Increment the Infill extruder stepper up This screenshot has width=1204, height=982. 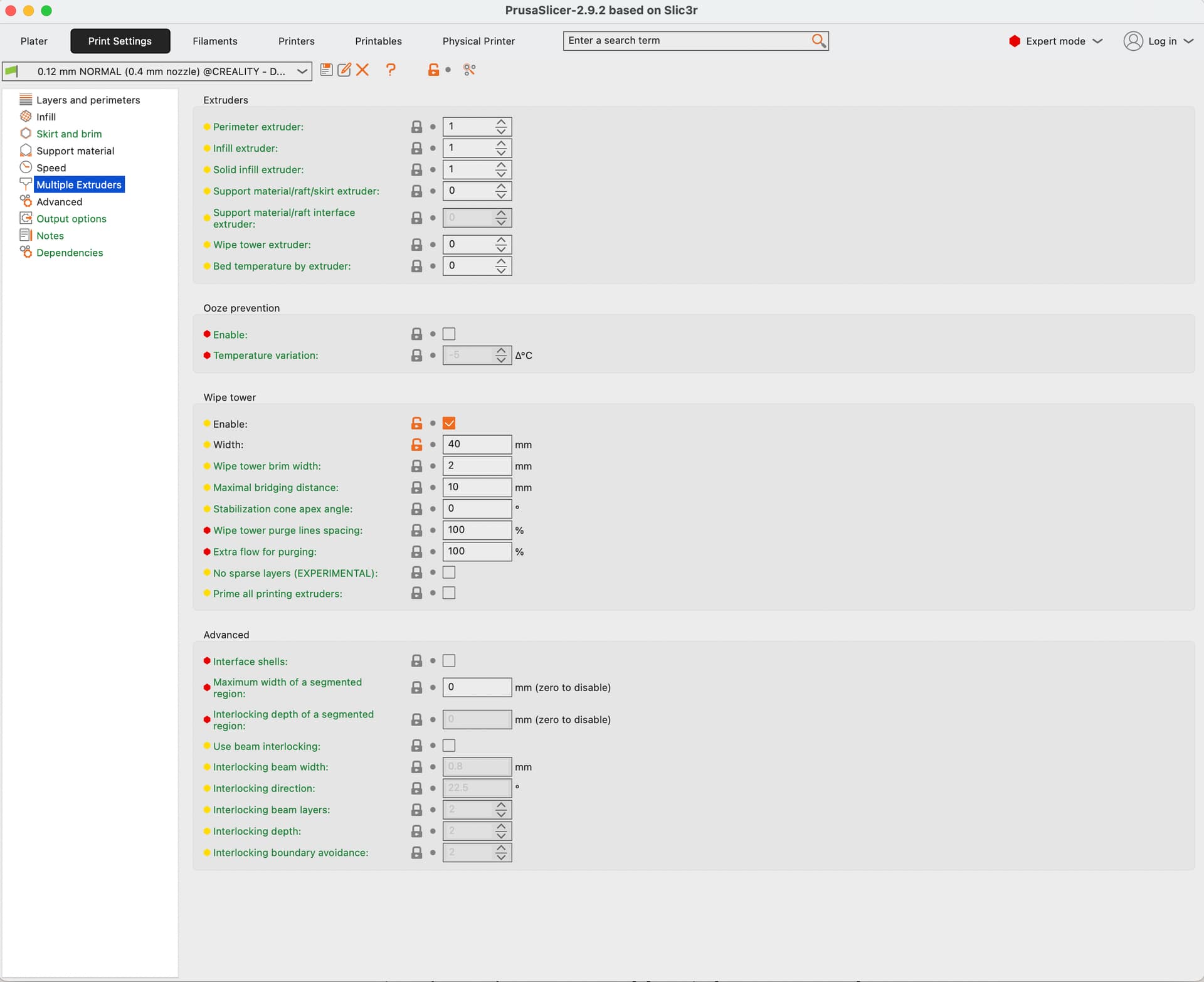[501, 144]
